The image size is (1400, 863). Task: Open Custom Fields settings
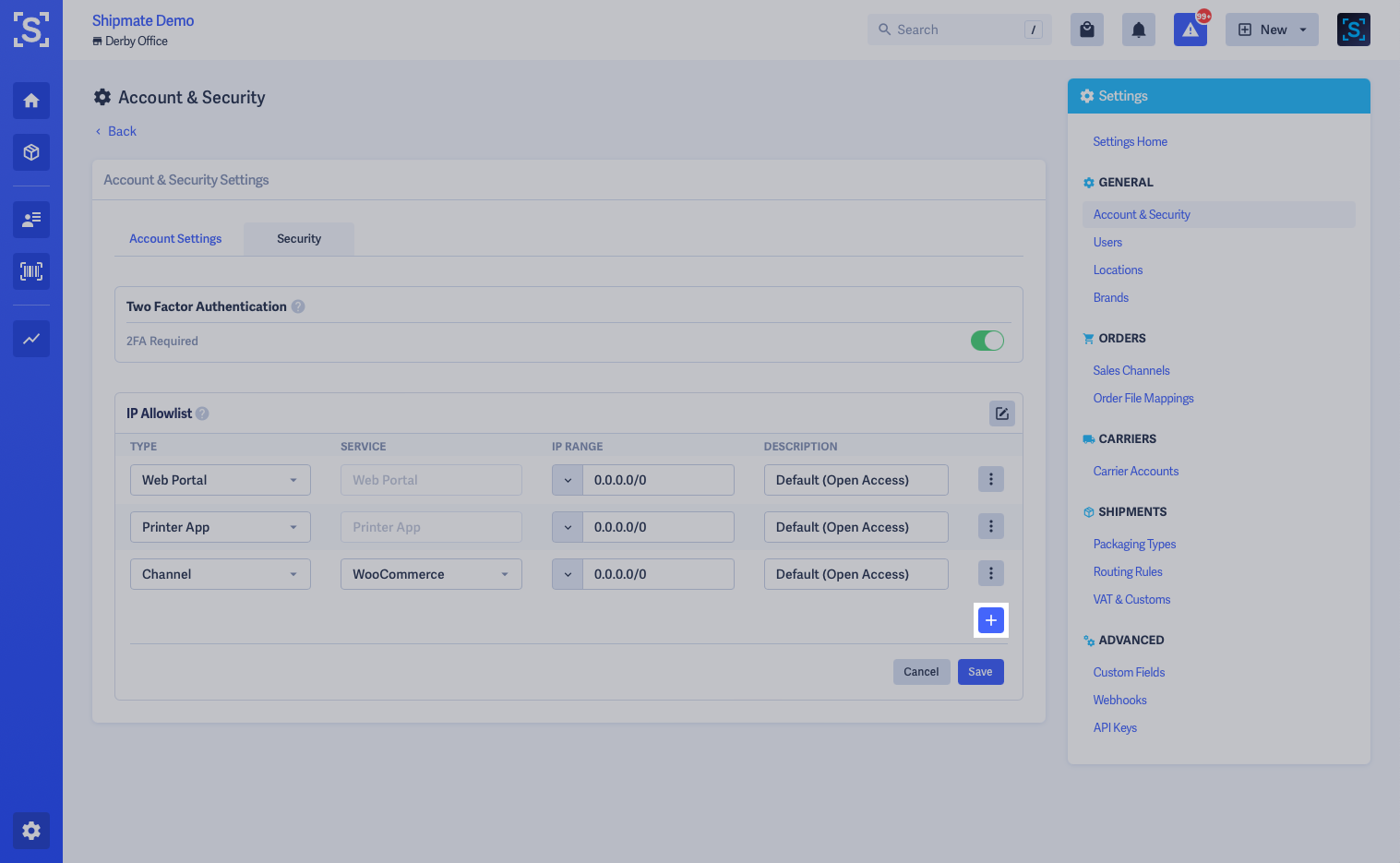click(1129, 673)
